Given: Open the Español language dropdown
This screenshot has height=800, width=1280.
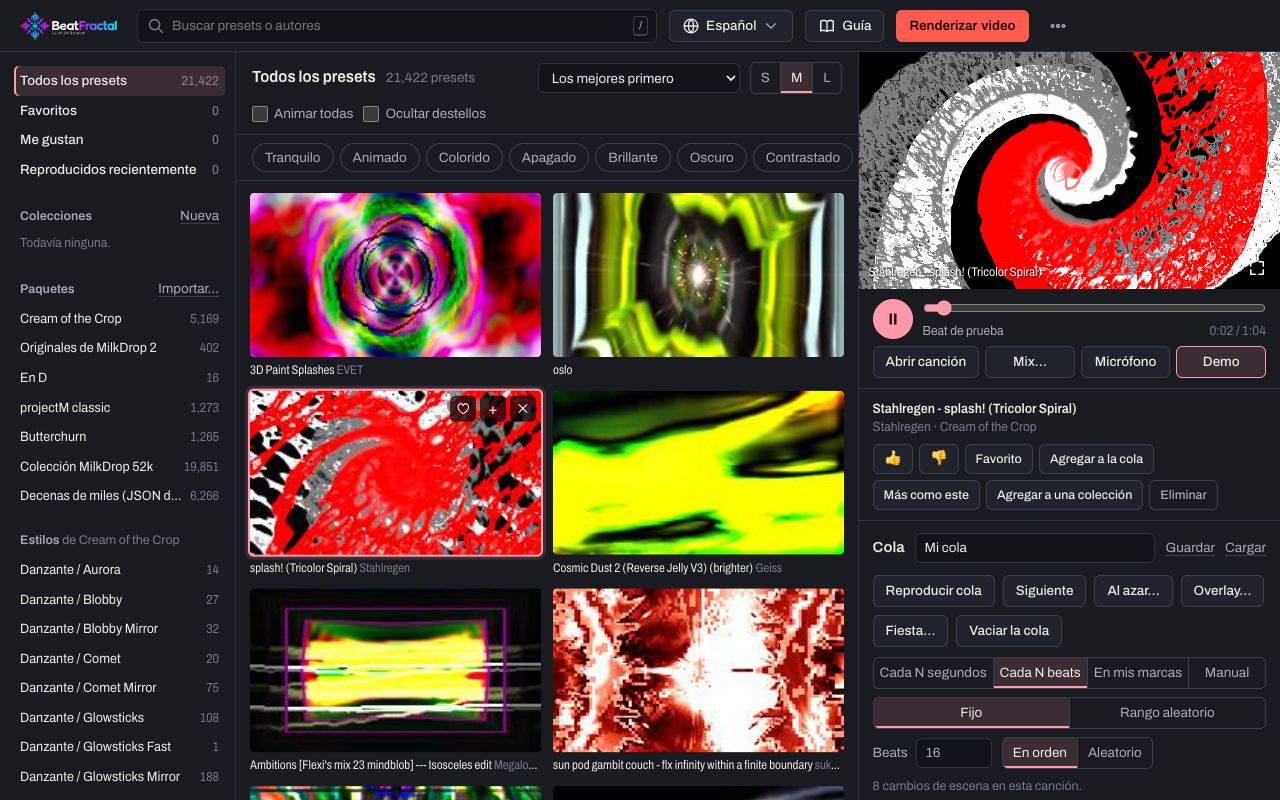Looking at the screenshot, I should pos(731,26).
